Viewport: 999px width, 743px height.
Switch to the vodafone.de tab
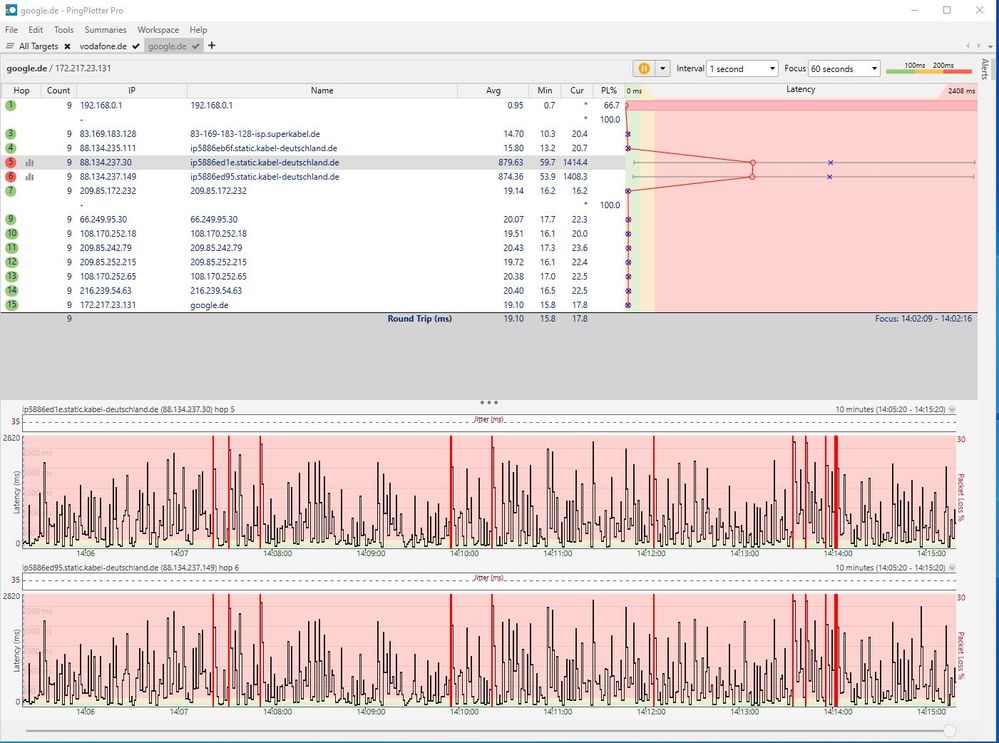103,46
